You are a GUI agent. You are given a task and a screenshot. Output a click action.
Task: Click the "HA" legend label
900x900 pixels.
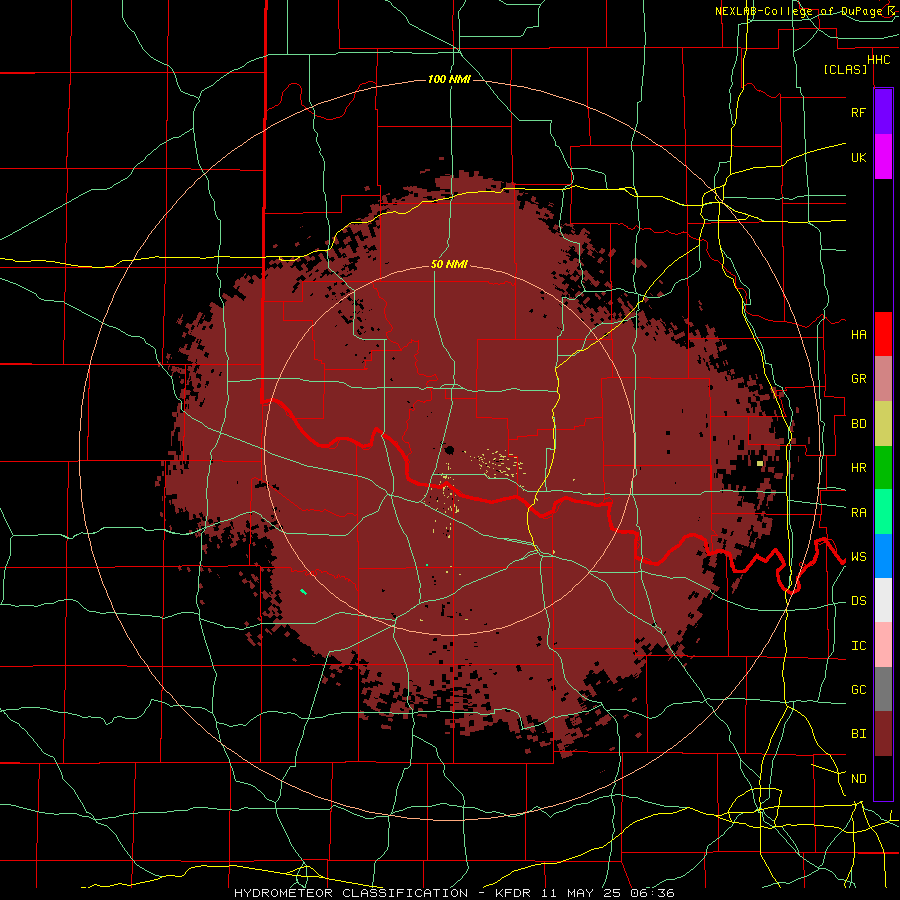click(x=858, y=335)
